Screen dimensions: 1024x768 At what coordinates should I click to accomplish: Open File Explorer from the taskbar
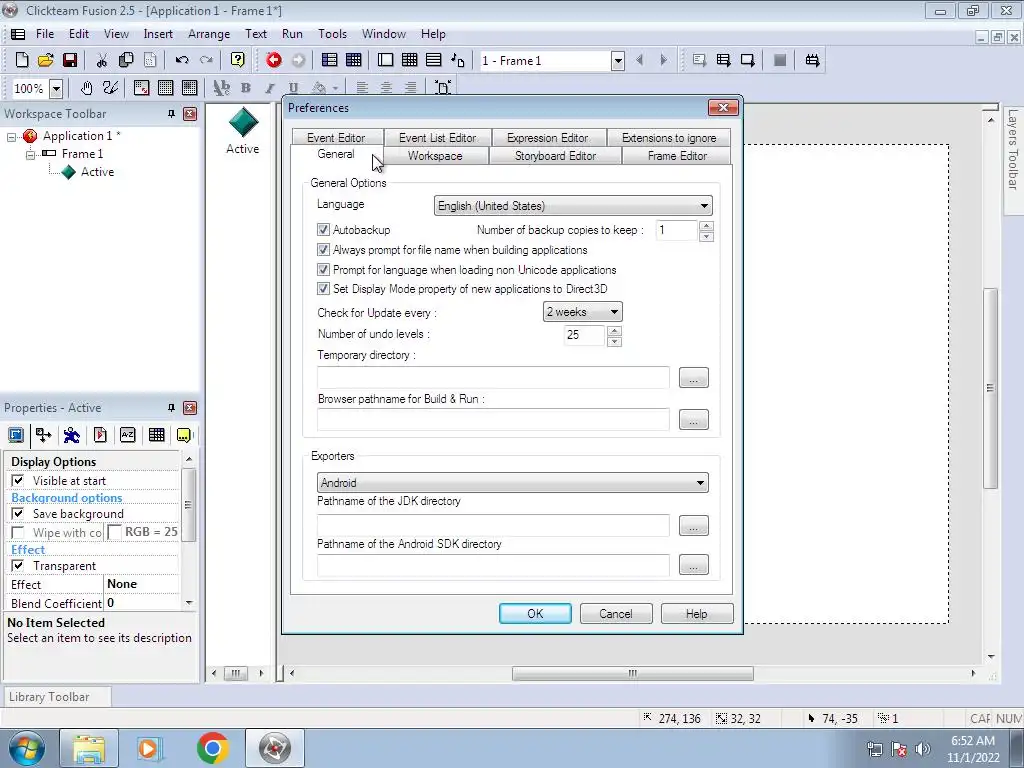point(89,748)
